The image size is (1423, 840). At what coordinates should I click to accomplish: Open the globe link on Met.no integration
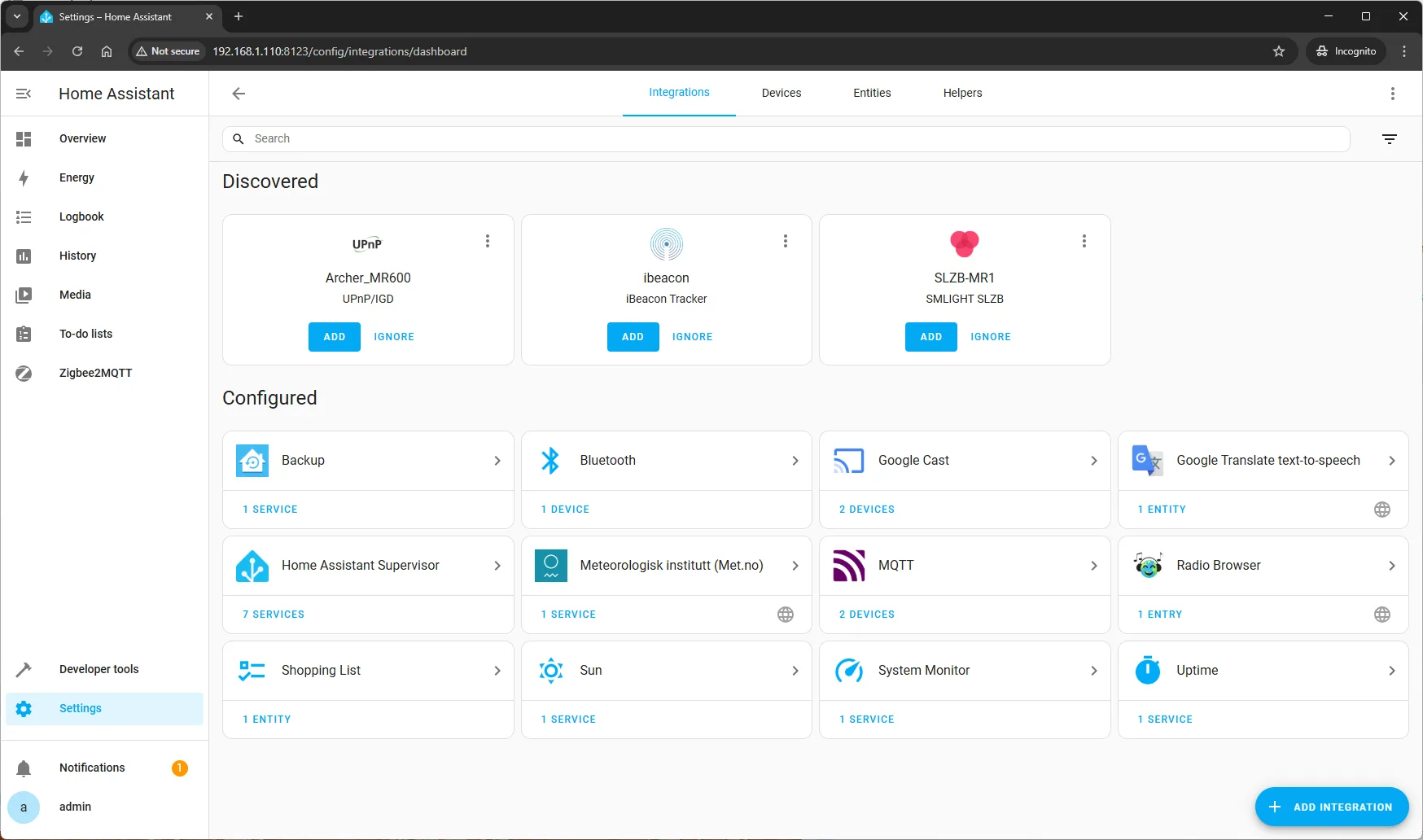[786, 615]
